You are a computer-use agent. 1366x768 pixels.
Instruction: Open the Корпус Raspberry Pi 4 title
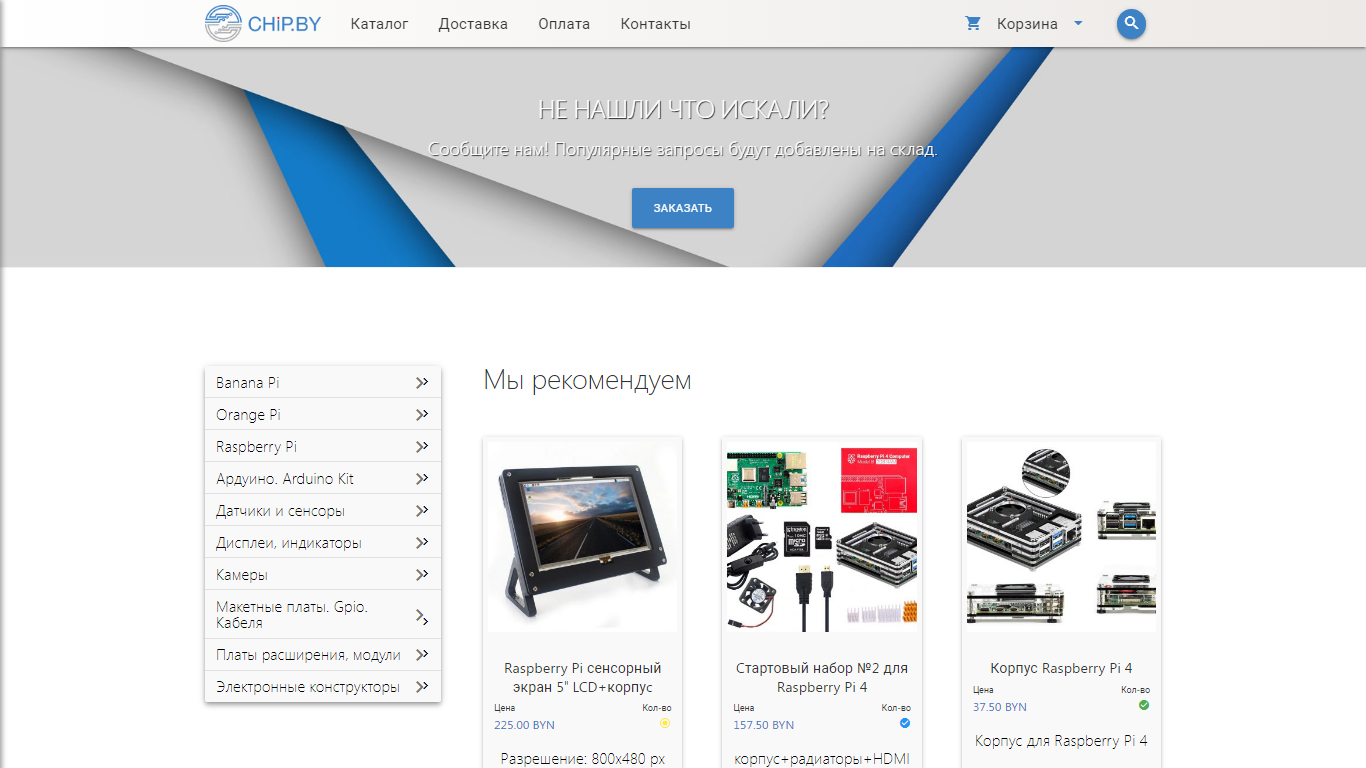tap(1061, 667)
